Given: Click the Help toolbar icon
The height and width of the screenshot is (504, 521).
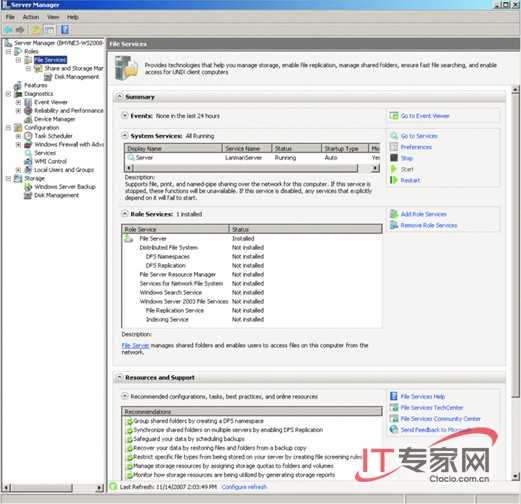Looking at the screenshot, I should [65, 30].
